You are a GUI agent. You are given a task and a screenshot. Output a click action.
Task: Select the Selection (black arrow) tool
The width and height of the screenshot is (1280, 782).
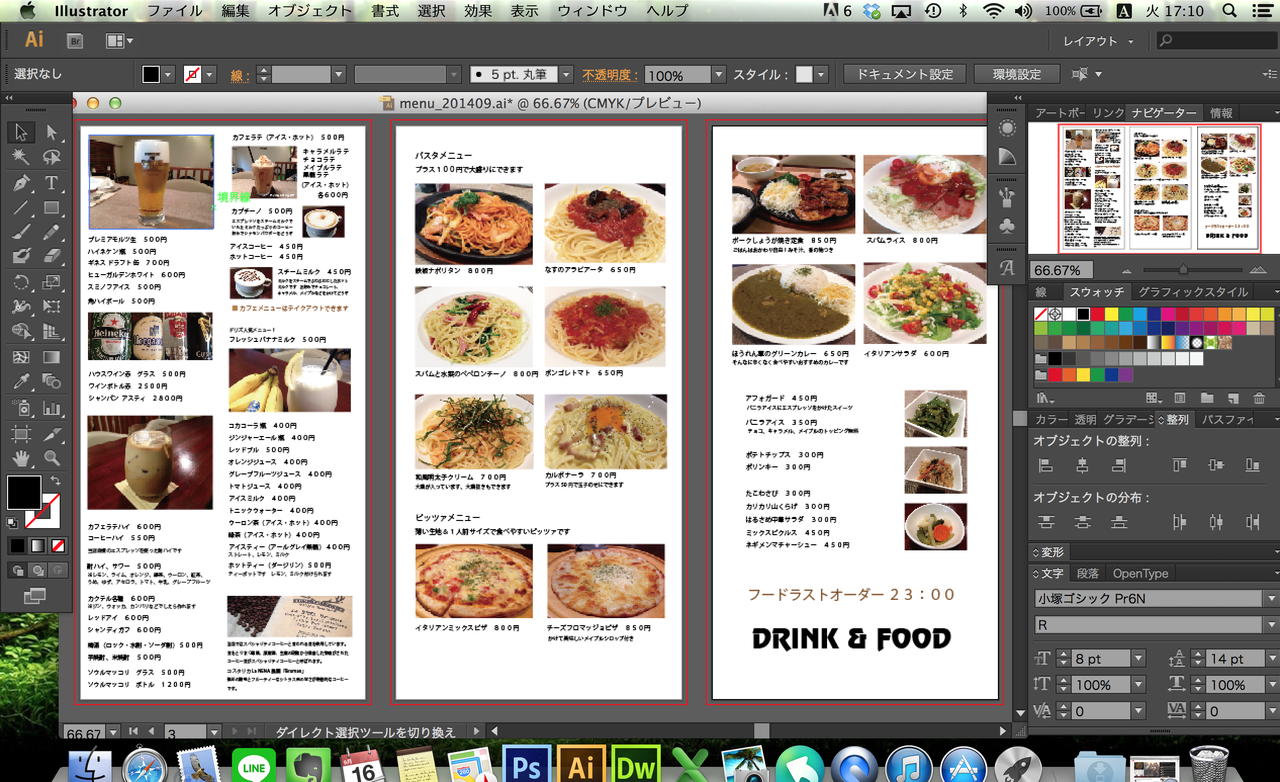pyautogui.click(x=21, y=132)
